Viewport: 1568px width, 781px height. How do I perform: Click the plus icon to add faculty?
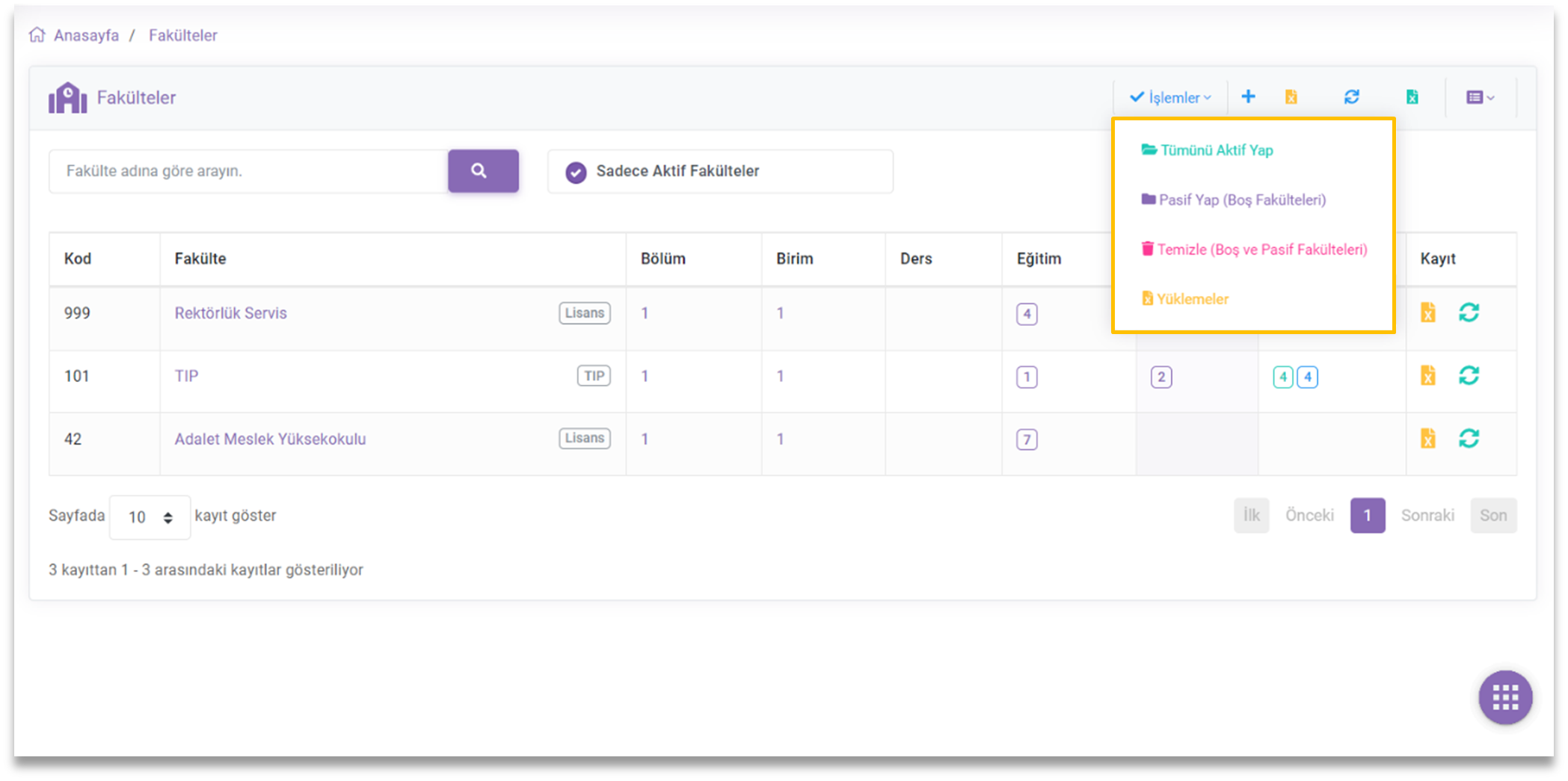point(1248,97)
